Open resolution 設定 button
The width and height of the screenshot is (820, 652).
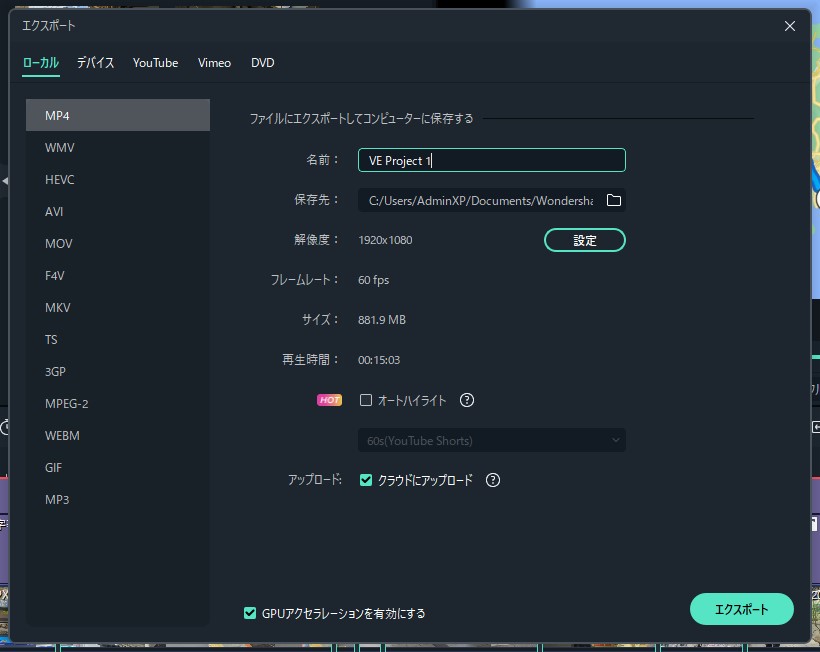click(584, 240)
